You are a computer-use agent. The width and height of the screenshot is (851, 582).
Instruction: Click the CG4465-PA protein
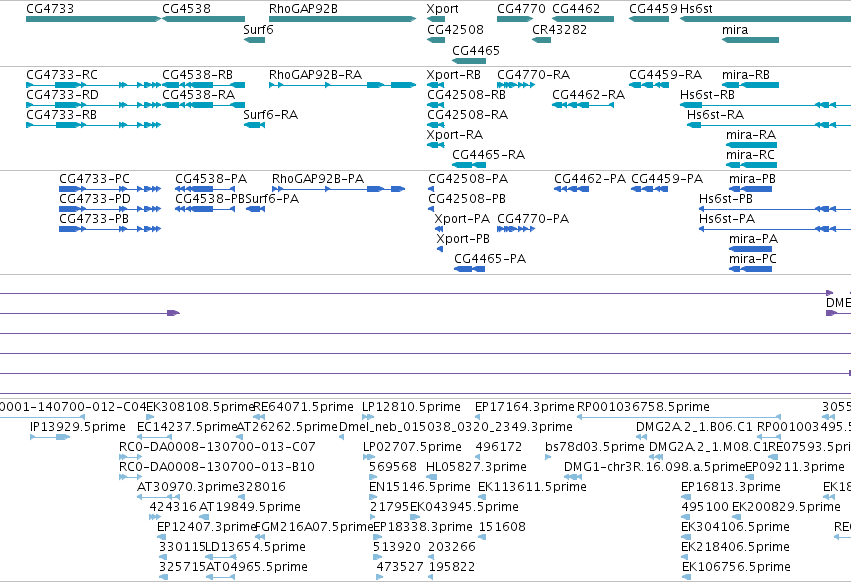(x=469, y=269)
